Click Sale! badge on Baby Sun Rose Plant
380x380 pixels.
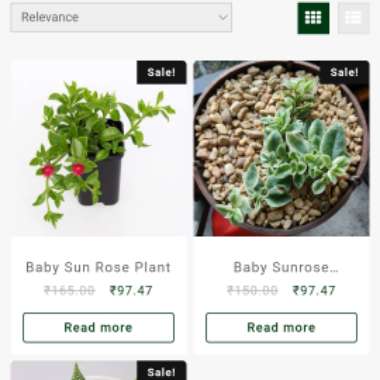161,72
